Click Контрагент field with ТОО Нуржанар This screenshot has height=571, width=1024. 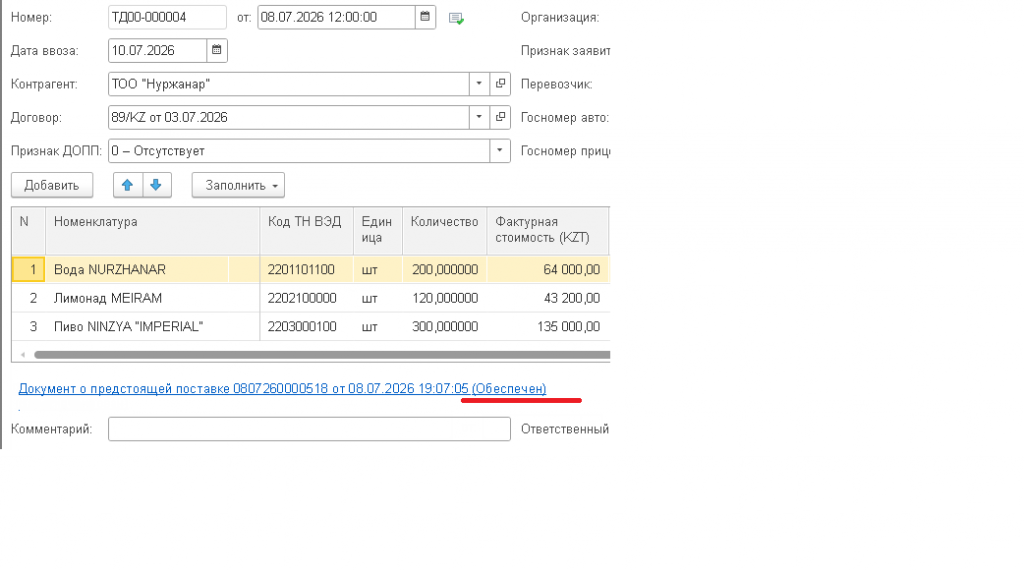pyautogui.click(x=289, y=84)
